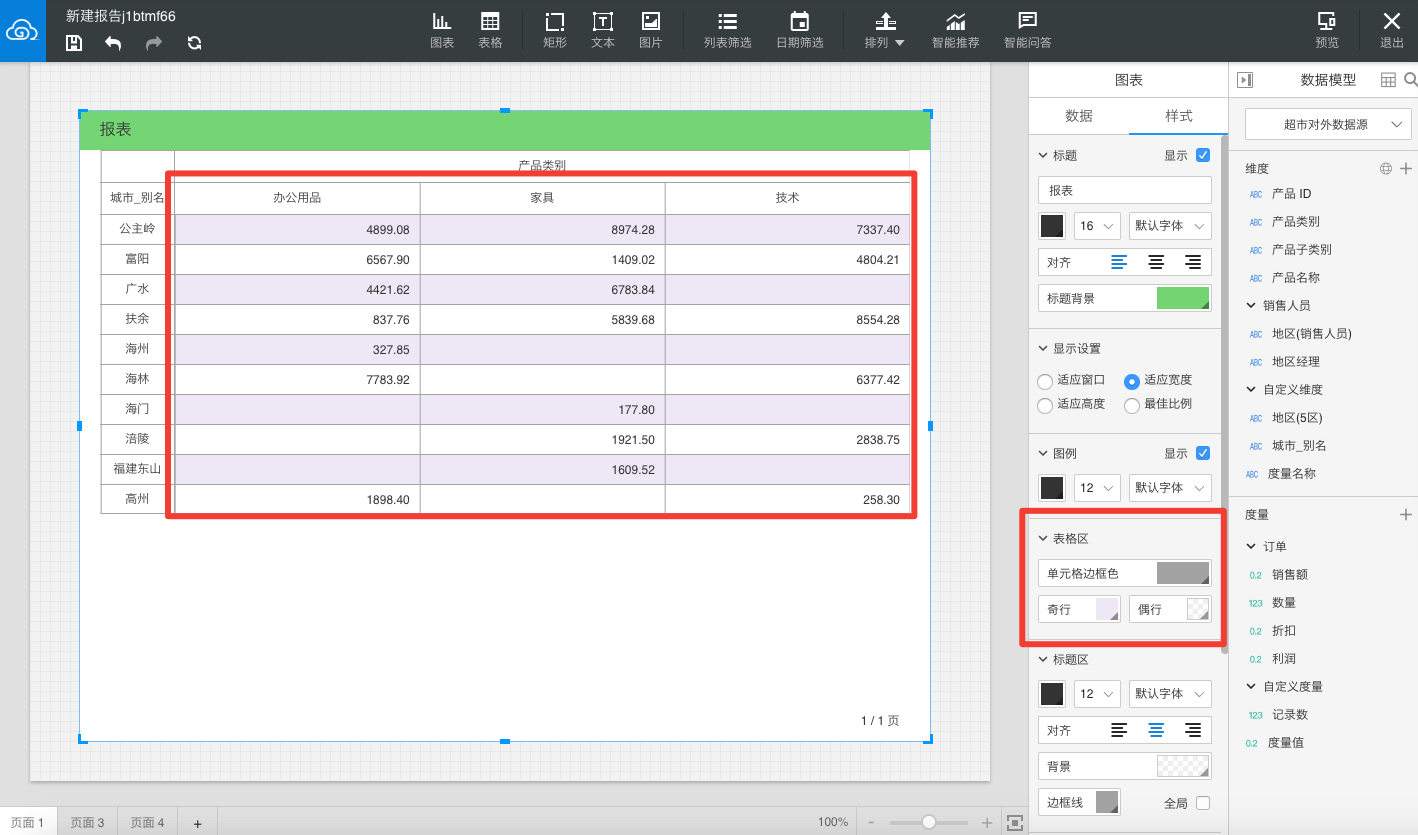Click the 办公用品 column header

pyautogui.click(x=297, y=198)
